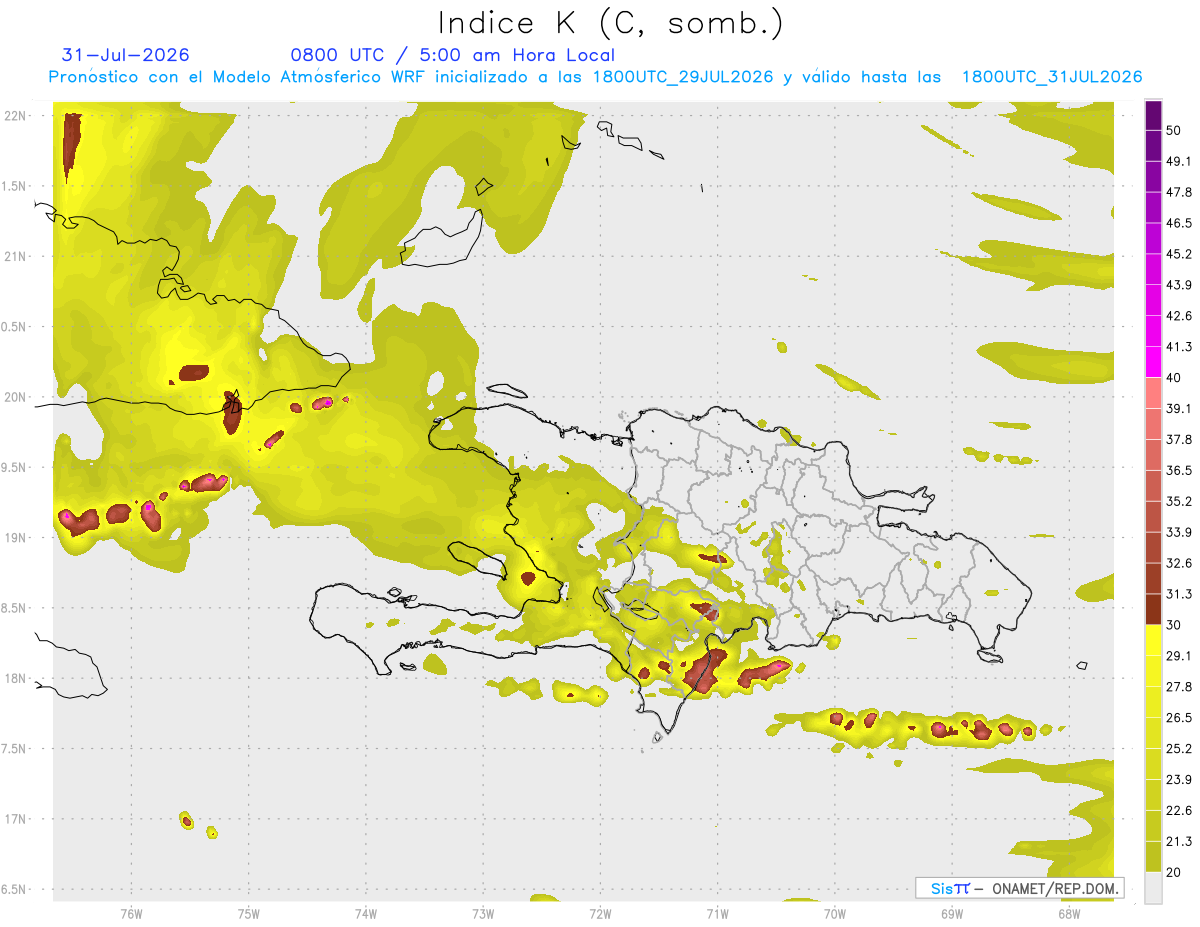Select the date text "31-Jul-2026"
The height and width of the screenshot is (927, 1200).
(125, 55)
